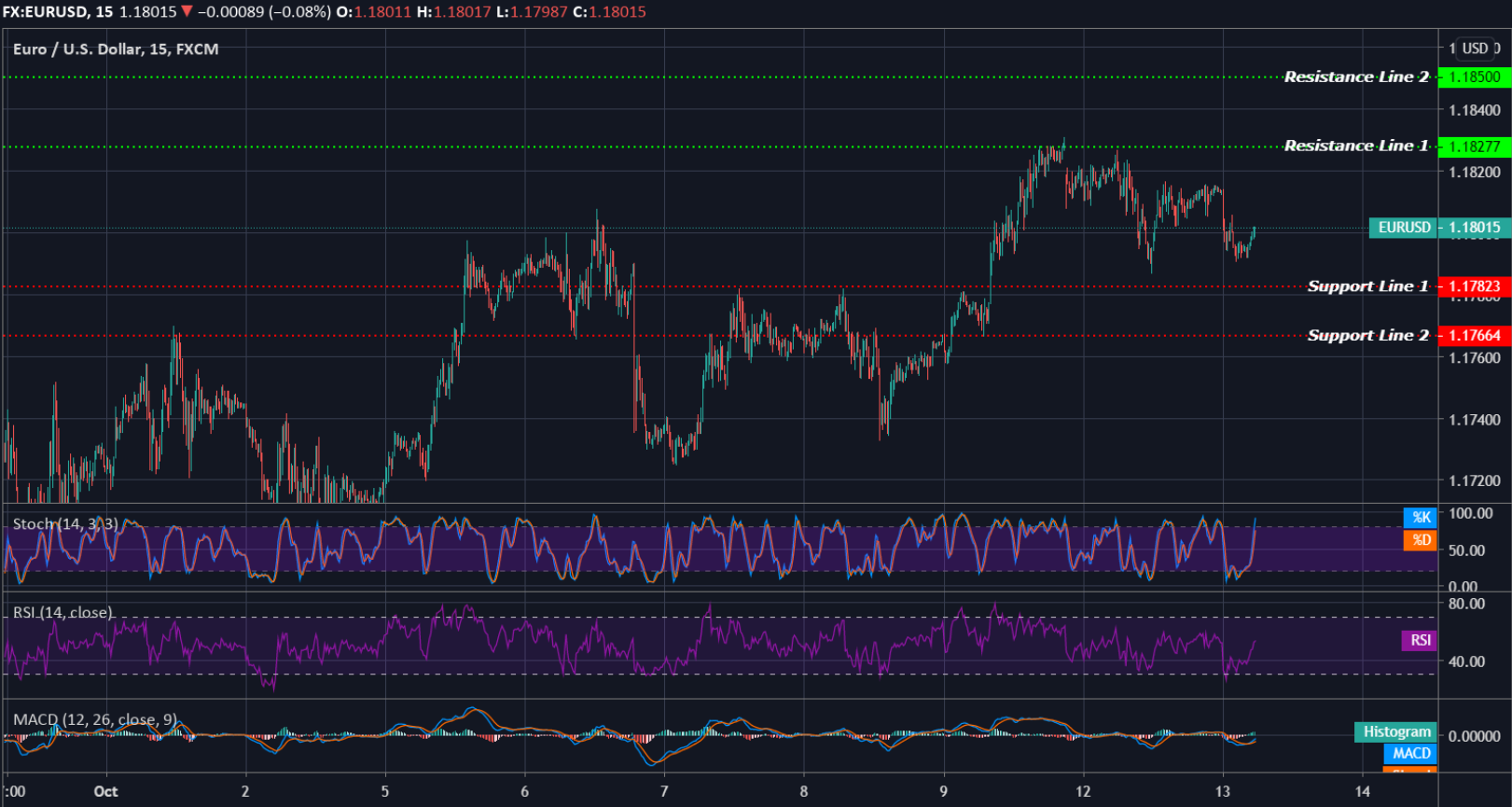Screen dimensions: 1512x807
Task: Click the 1.18400 price axis value
Action: [1475, 110]
